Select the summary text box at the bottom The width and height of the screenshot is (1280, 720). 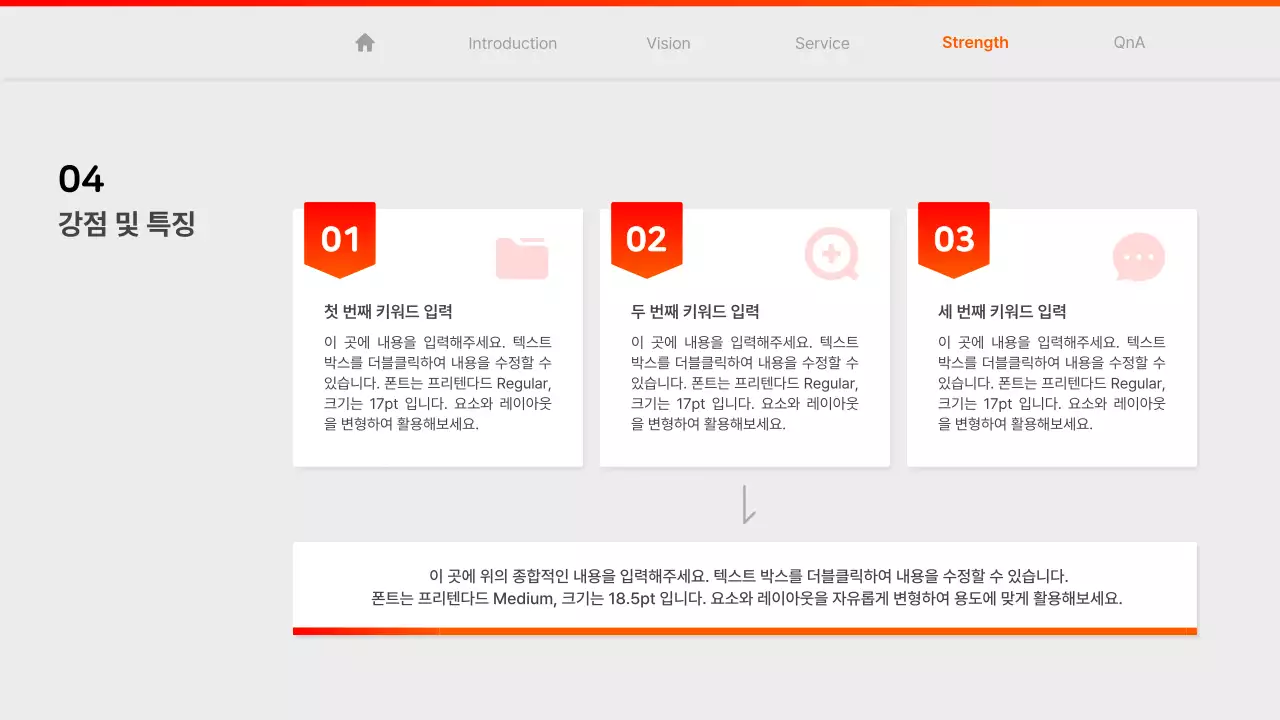744,586
